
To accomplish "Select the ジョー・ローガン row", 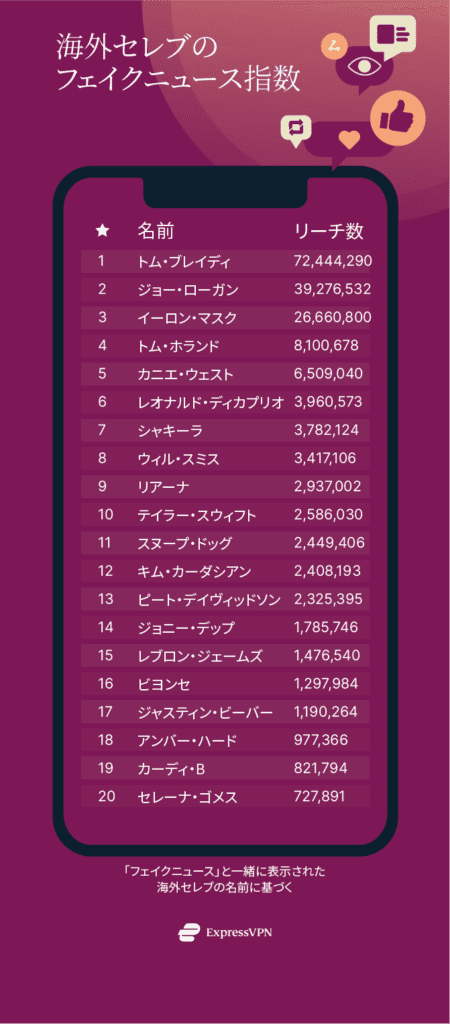I will point(225,289).
